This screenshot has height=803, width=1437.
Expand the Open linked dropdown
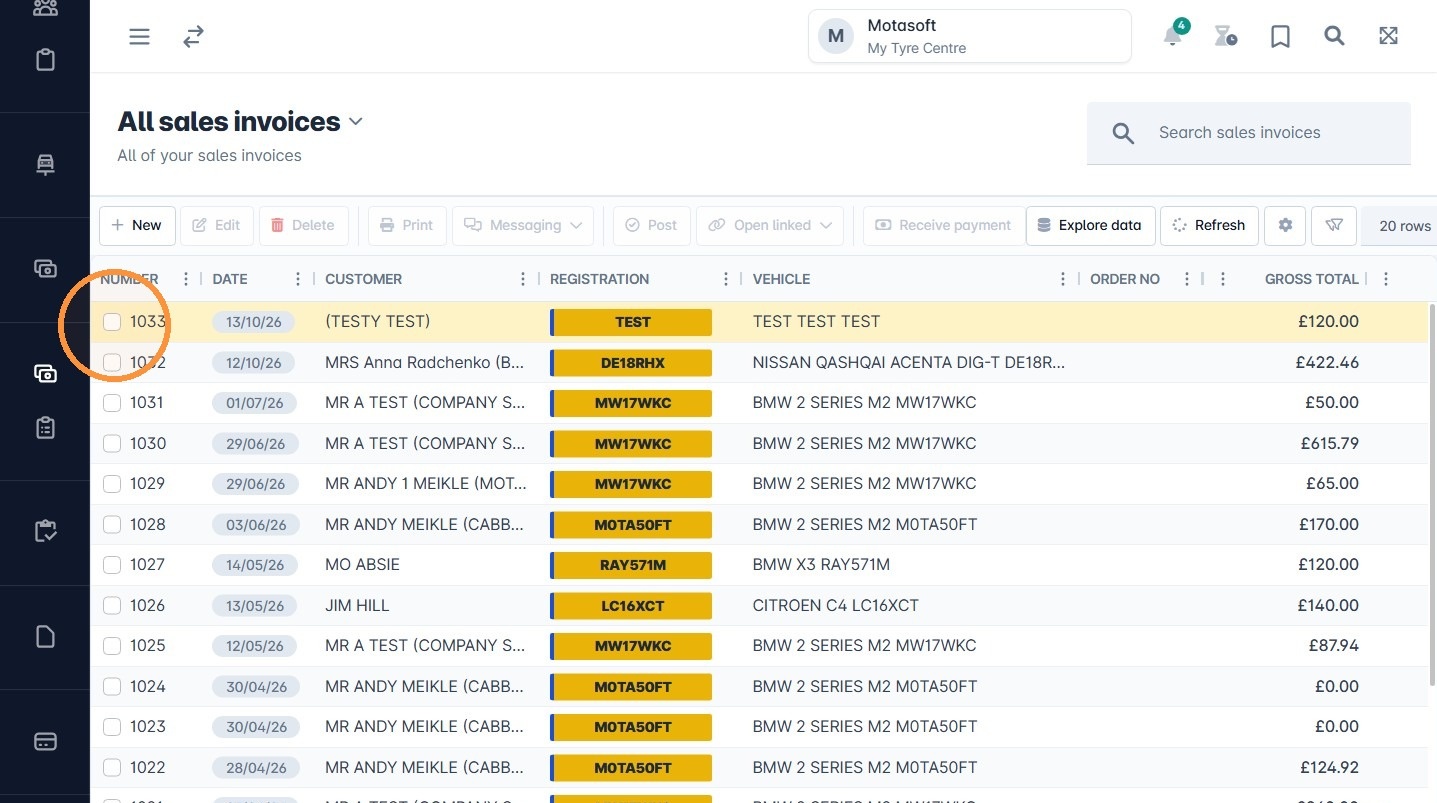(770, 225)
